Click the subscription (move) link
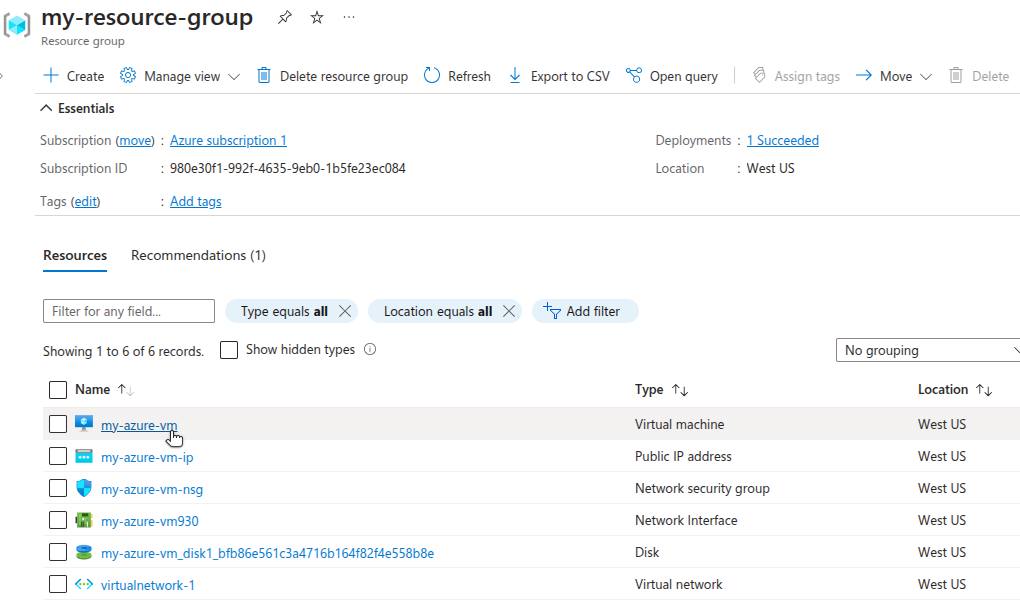The width and height of the screenshot is (1020, 607). (x=135, y=141)
